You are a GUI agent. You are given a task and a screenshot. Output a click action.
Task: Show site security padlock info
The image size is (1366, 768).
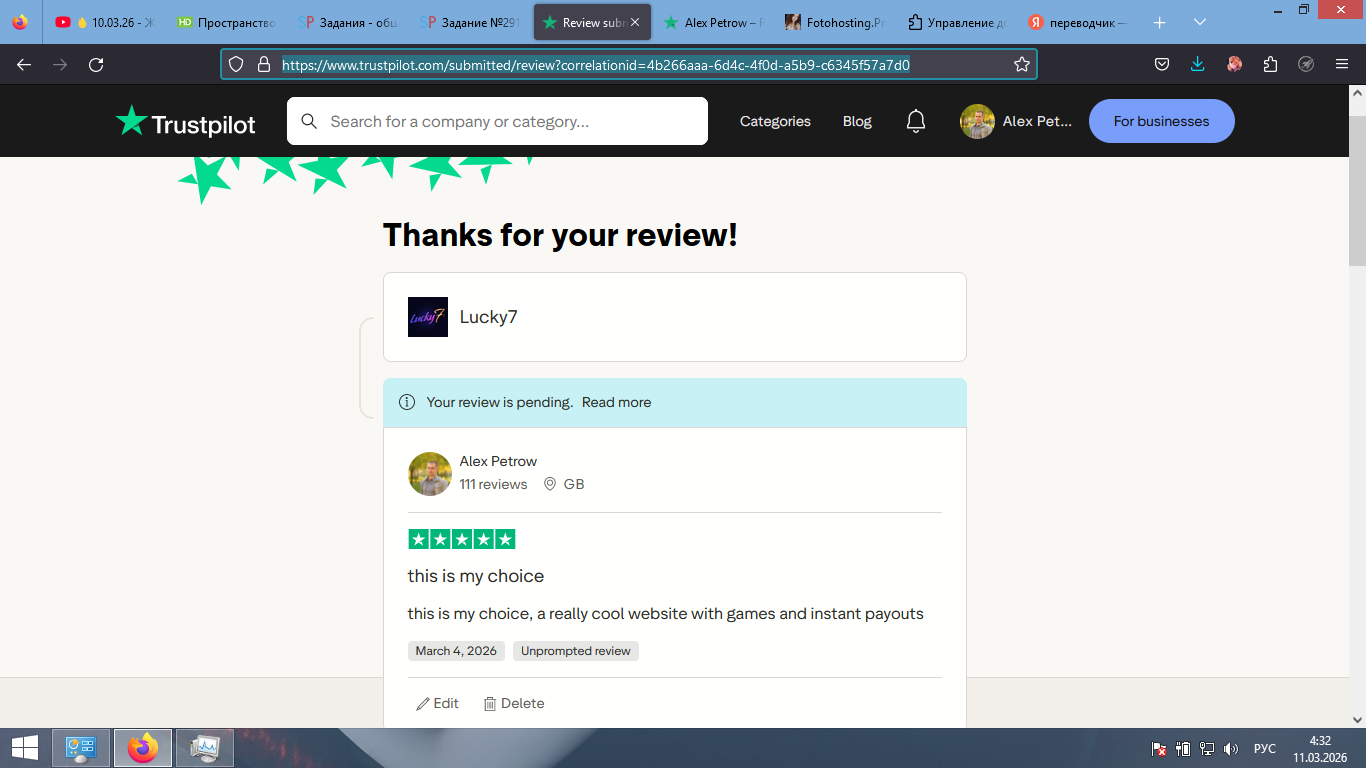pyautogui.click(x=264, y=64)
